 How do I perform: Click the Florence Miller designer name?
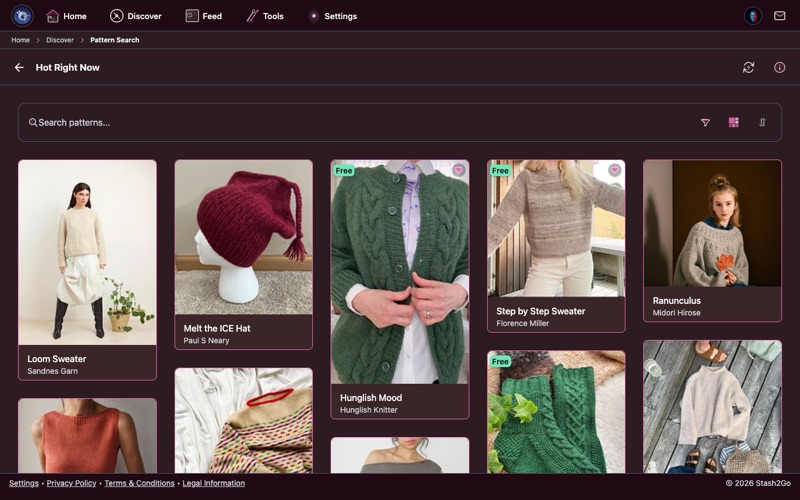(x=522, y=323)
